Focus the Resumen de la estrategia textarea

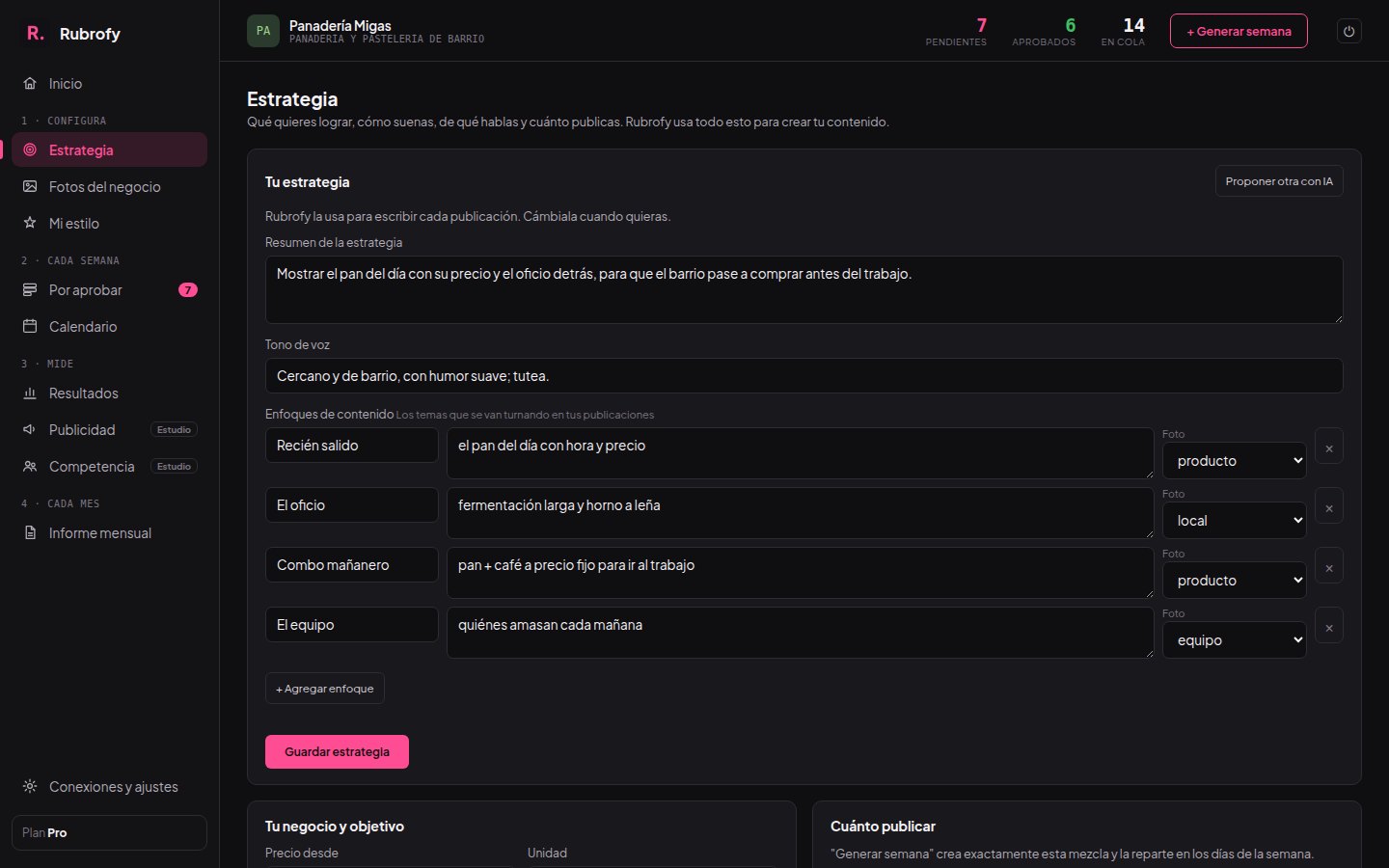[804, 289]
